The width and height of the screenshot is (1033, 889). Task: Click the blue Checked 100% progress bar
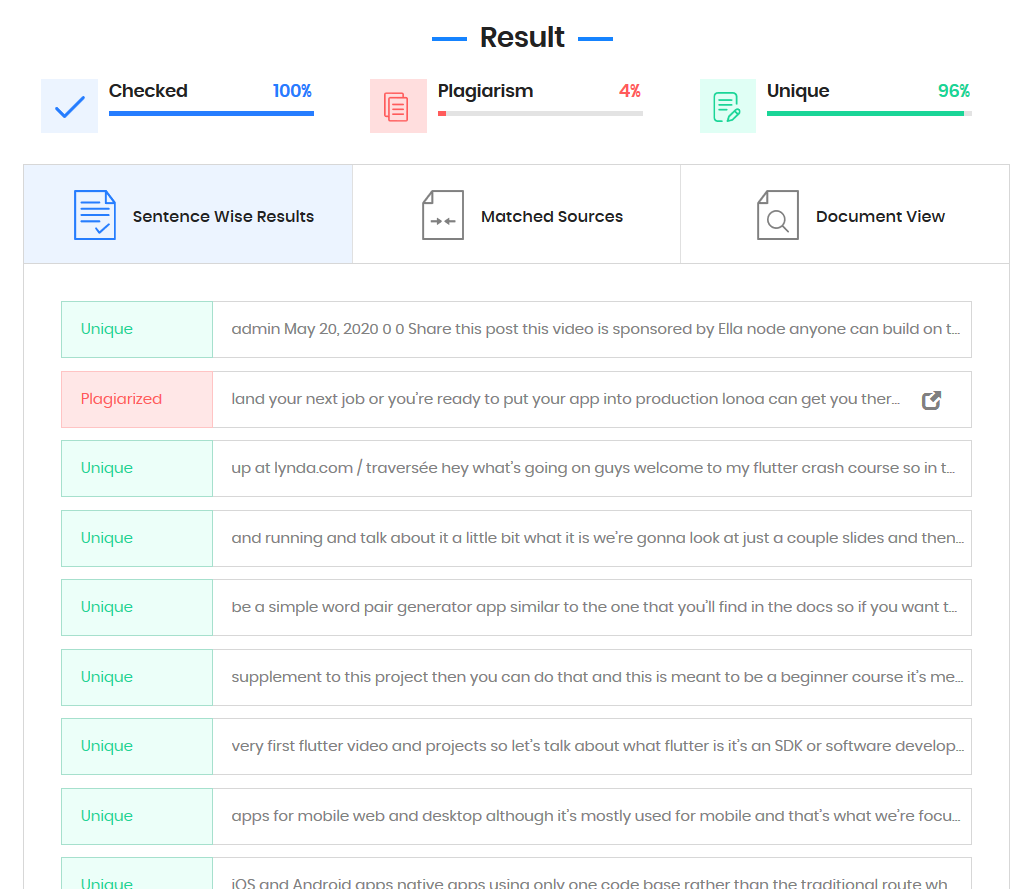(211, 113)
